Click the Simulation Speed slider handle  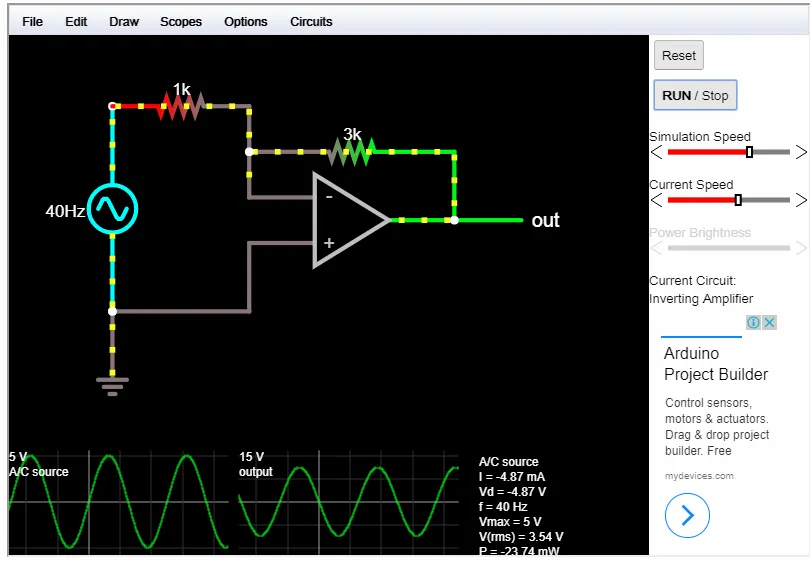(x=750, y=152)
